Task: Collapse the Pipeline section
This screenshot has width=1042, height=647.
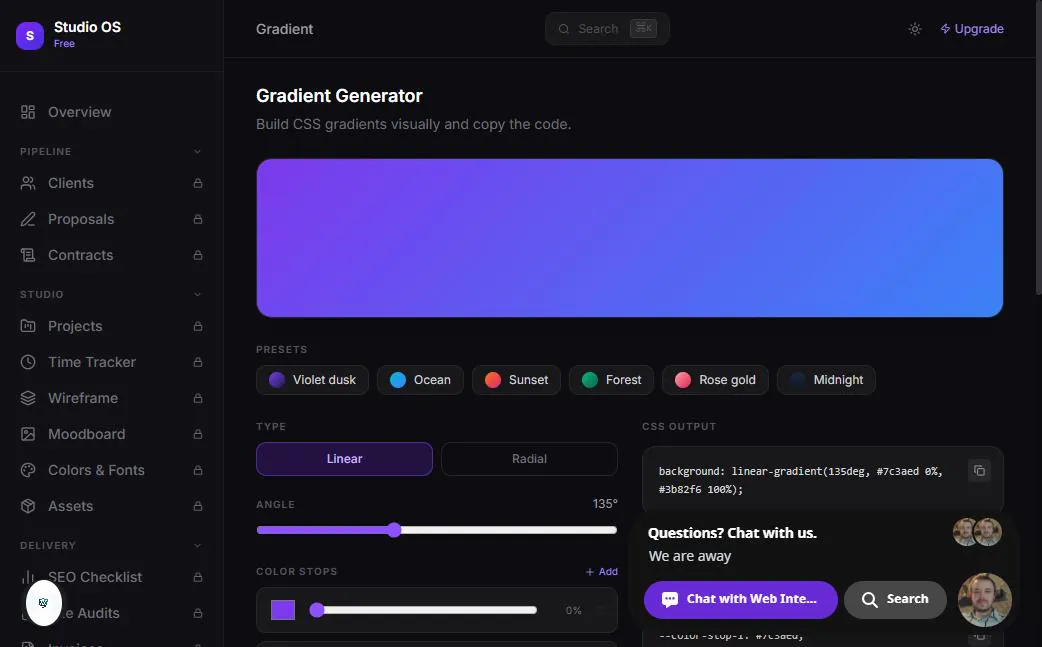Action: point(197,151)
